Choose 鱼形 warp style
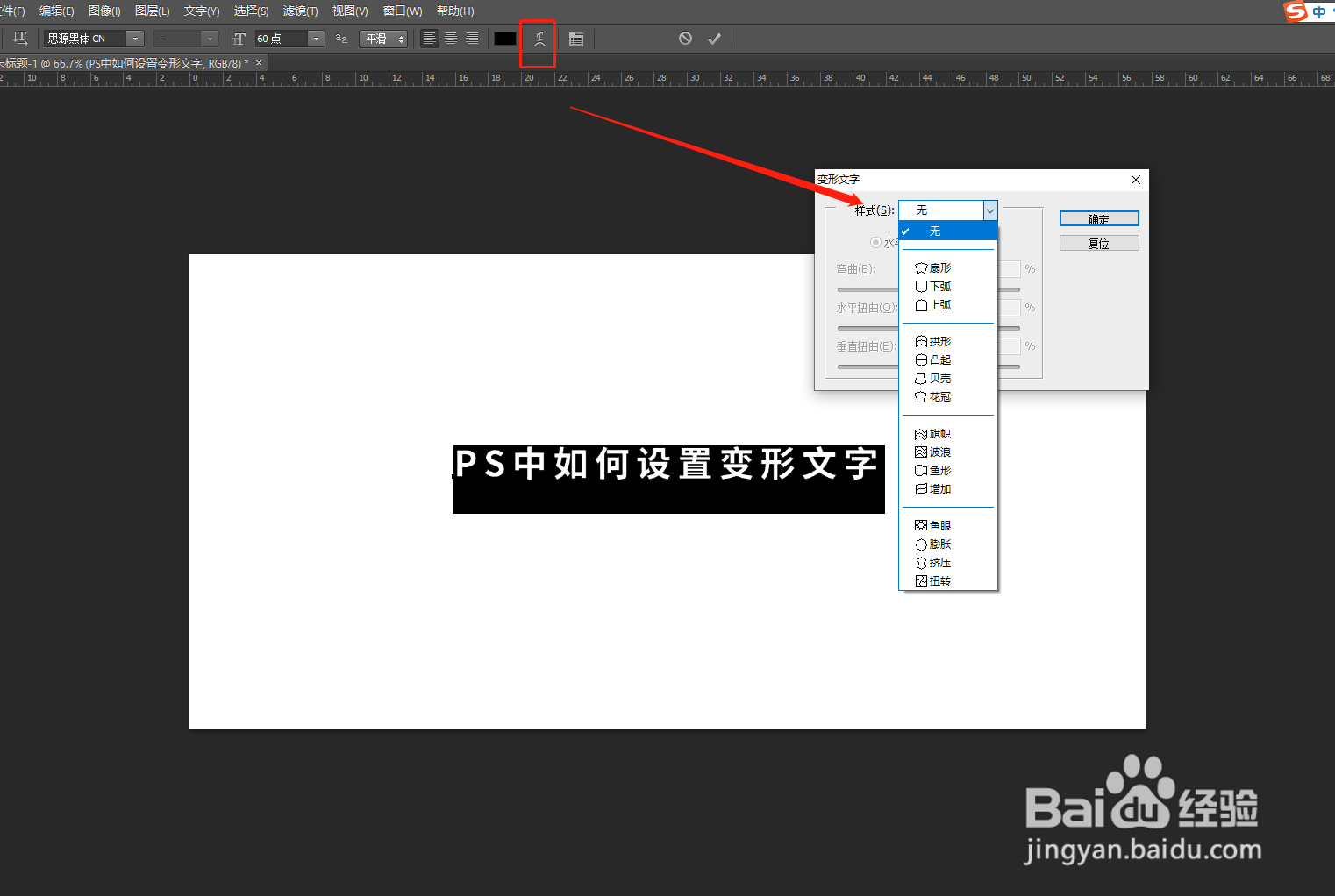1335x896 pixels. click(948, 471)
